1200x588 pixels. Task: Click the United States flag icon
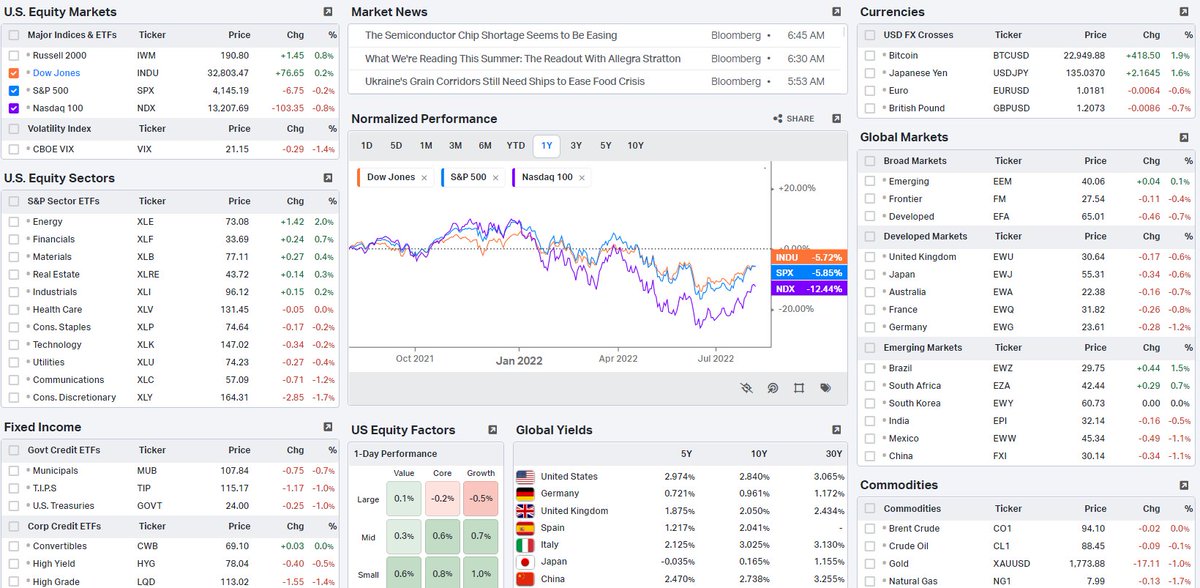click(x=525, y=476)
